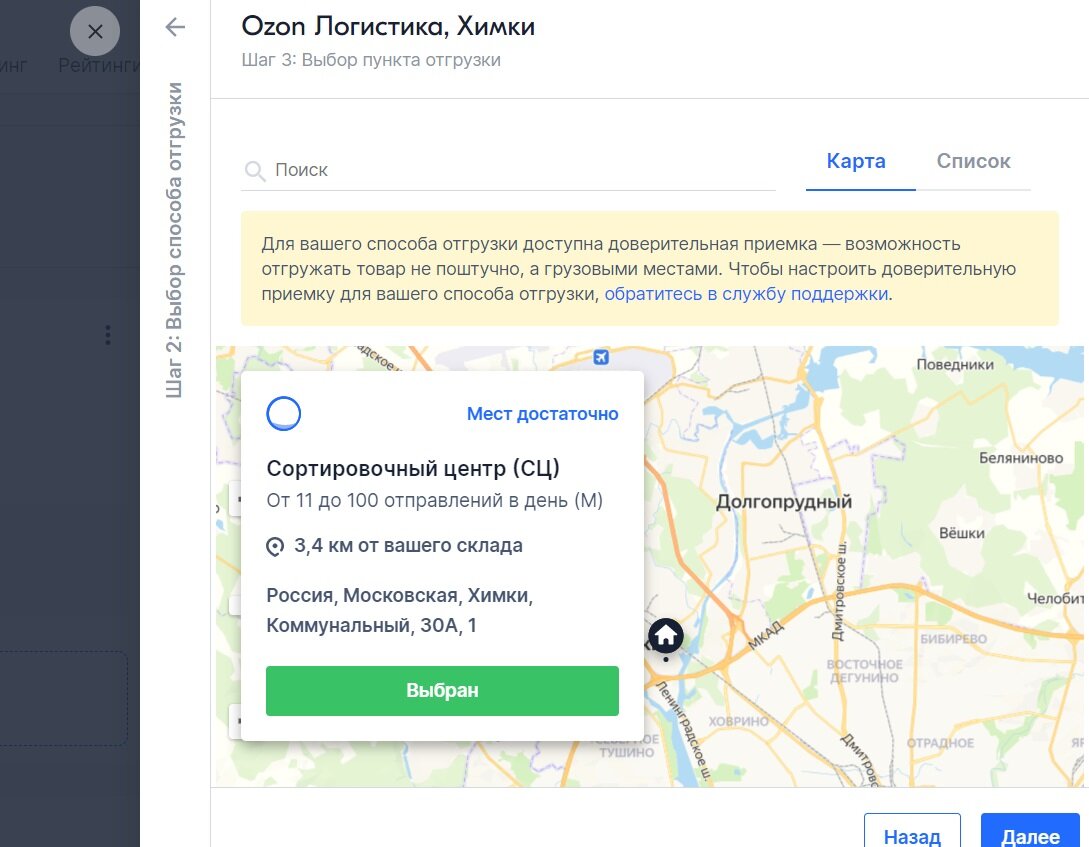Screen dimensions: 1089x847
Task: Click Ozon Логистика, Химки heading
Action: (x=388, y=26)
